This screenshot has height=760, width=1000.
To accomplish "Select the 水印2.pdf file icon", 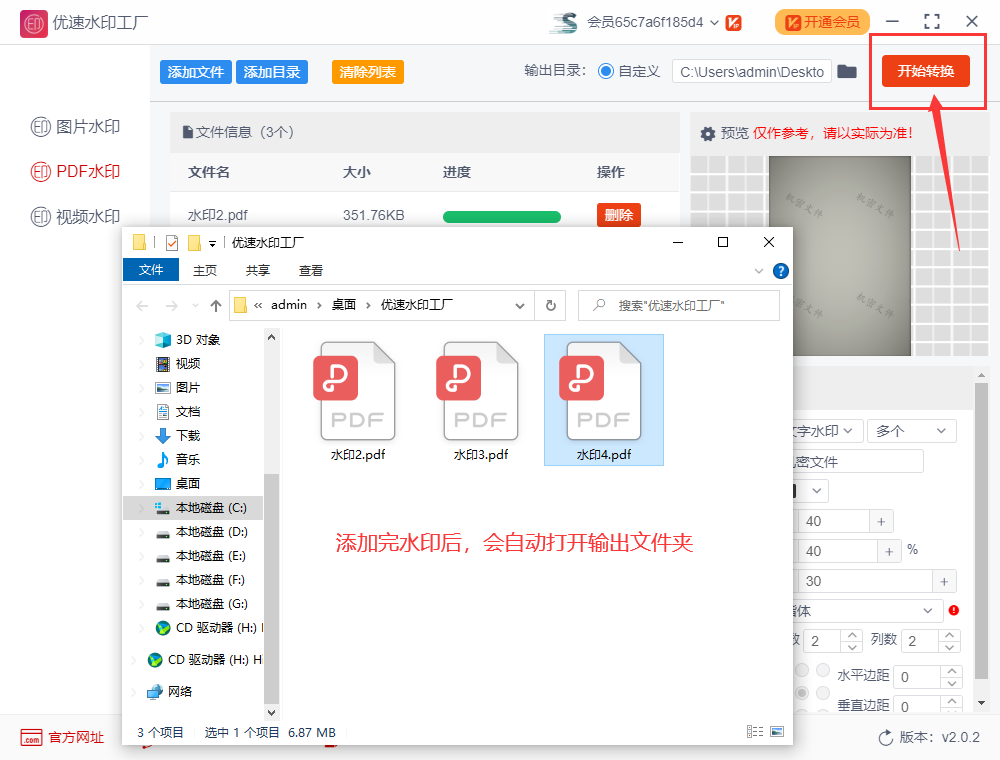I will pyautogui.click(x=357, y=391).
